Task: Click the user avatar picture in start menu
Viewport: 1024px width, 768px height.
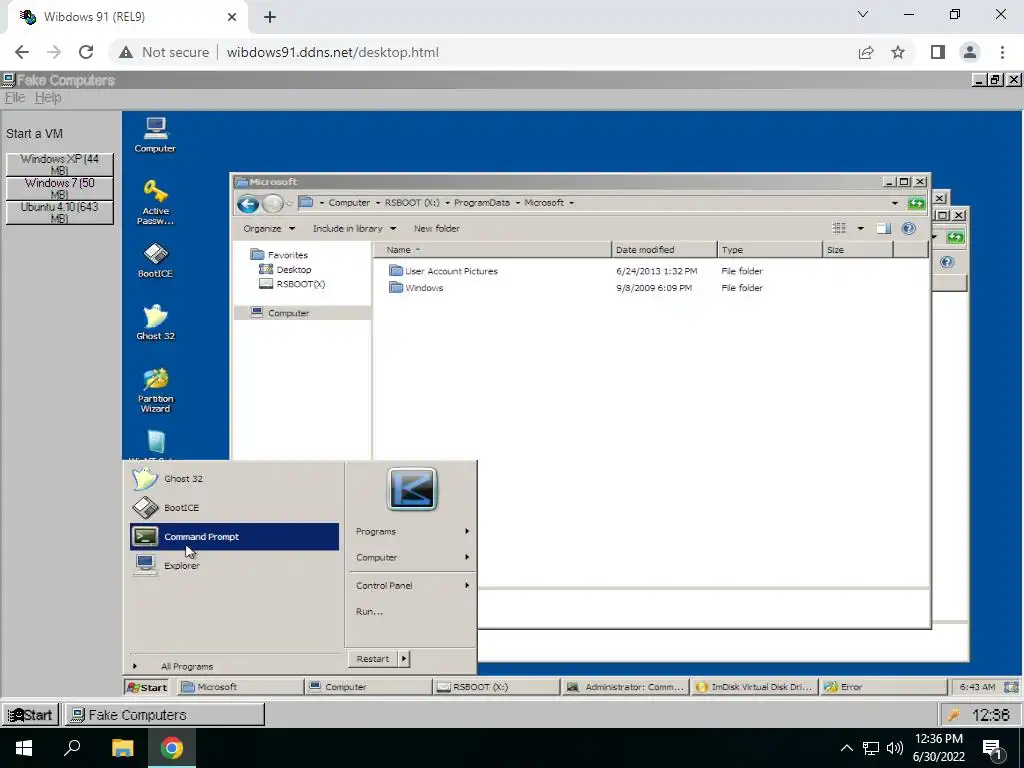Action: 412,488
